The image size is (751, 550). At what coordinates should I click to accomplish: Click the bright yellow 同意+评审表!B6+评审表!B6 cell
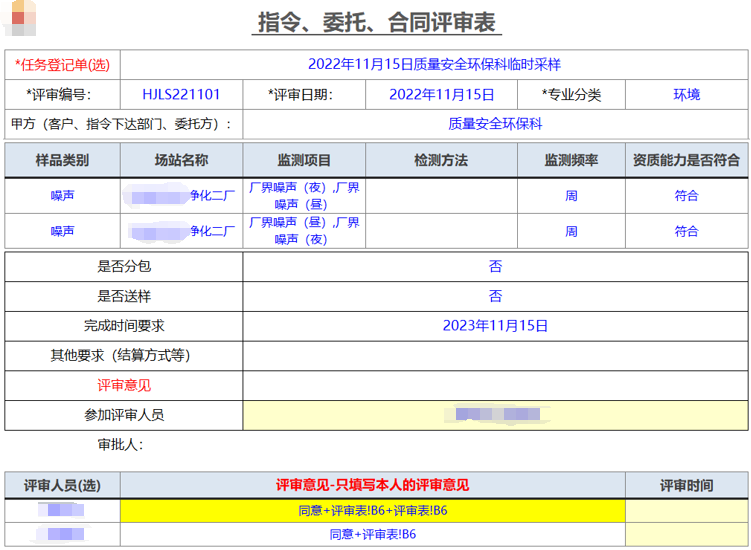pos(372,511)
